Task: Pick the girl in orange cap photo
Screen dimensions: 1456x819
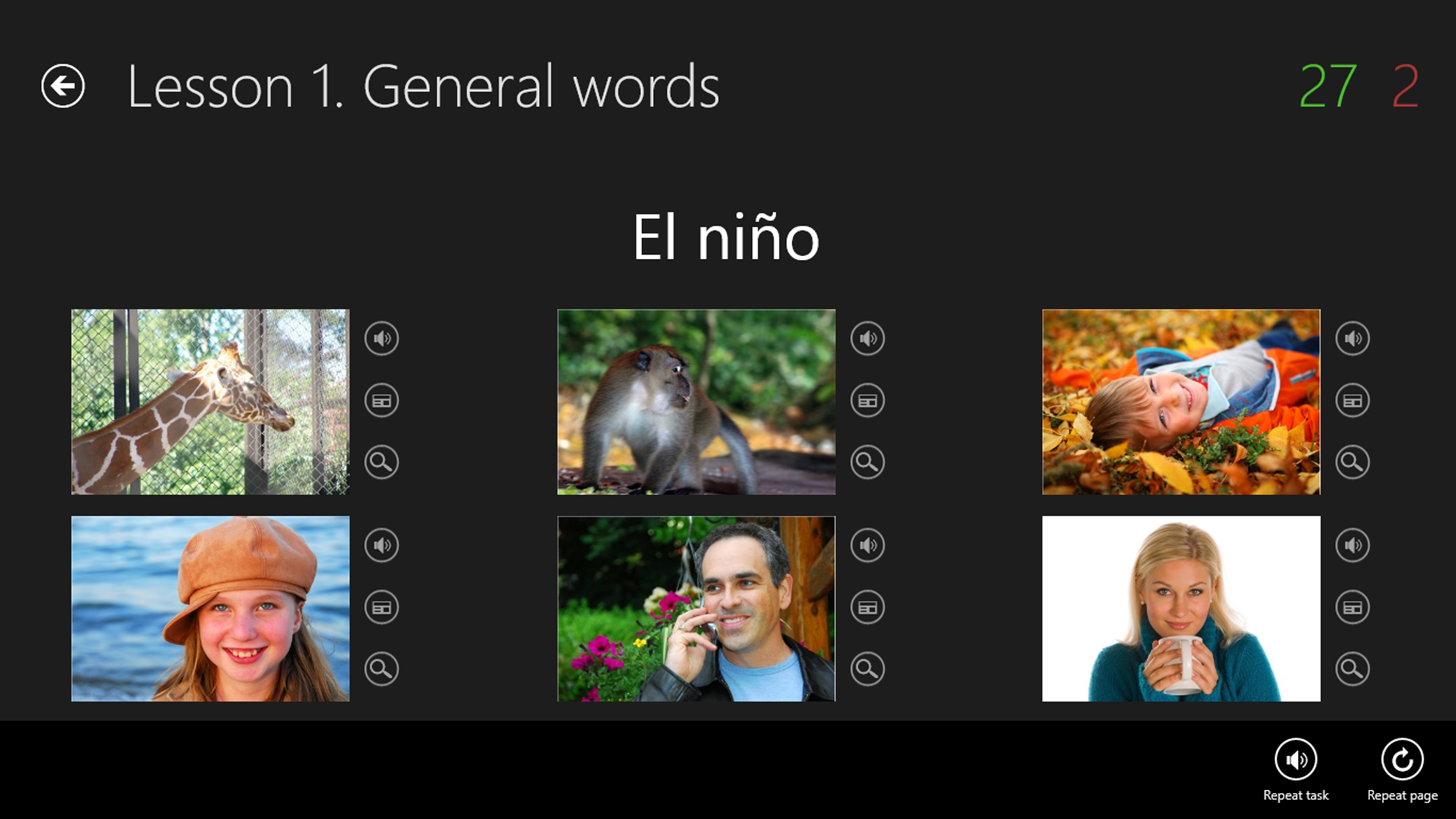Action: tap(210, 609)
